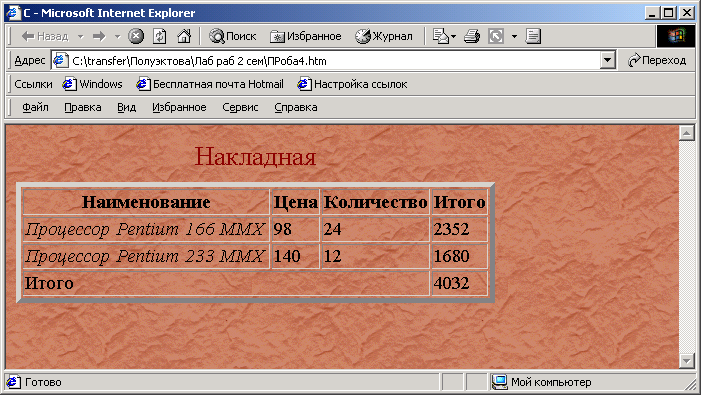Click Процессор Pentium 166 MMX cell

(146, 229)
